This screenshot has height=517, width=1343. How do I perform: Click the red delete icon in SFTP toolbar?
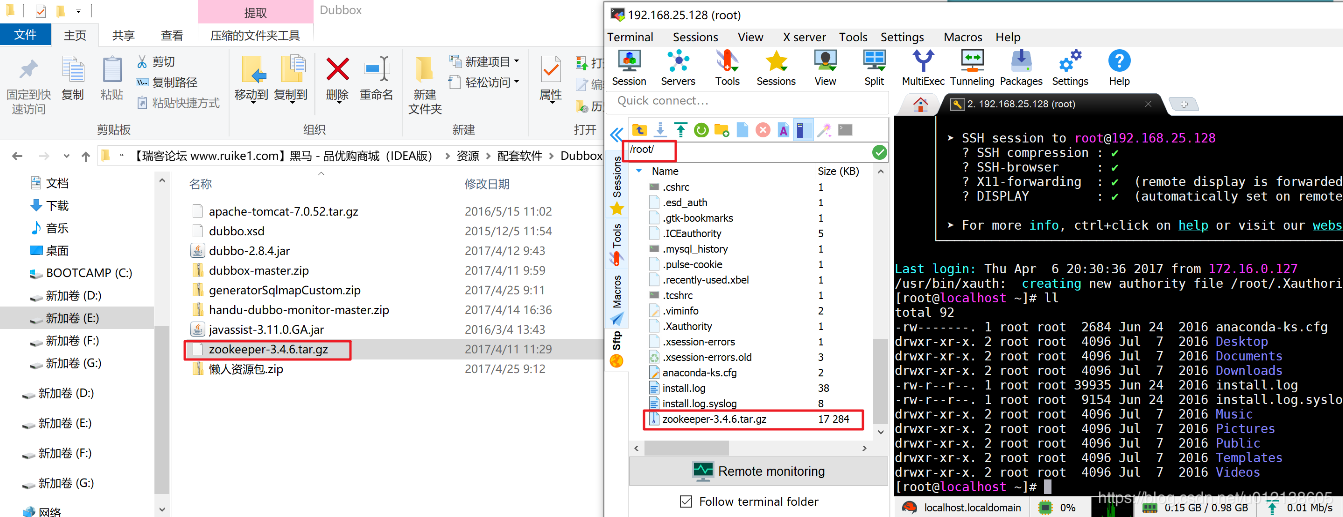pyautogui.click(x=763, y=130)
